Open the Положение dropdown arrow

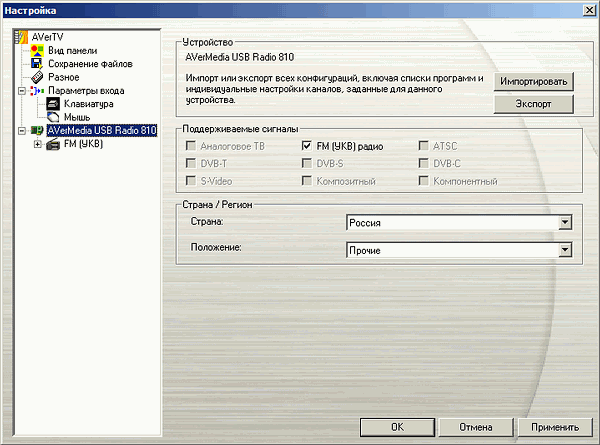[x=565, y=250]
